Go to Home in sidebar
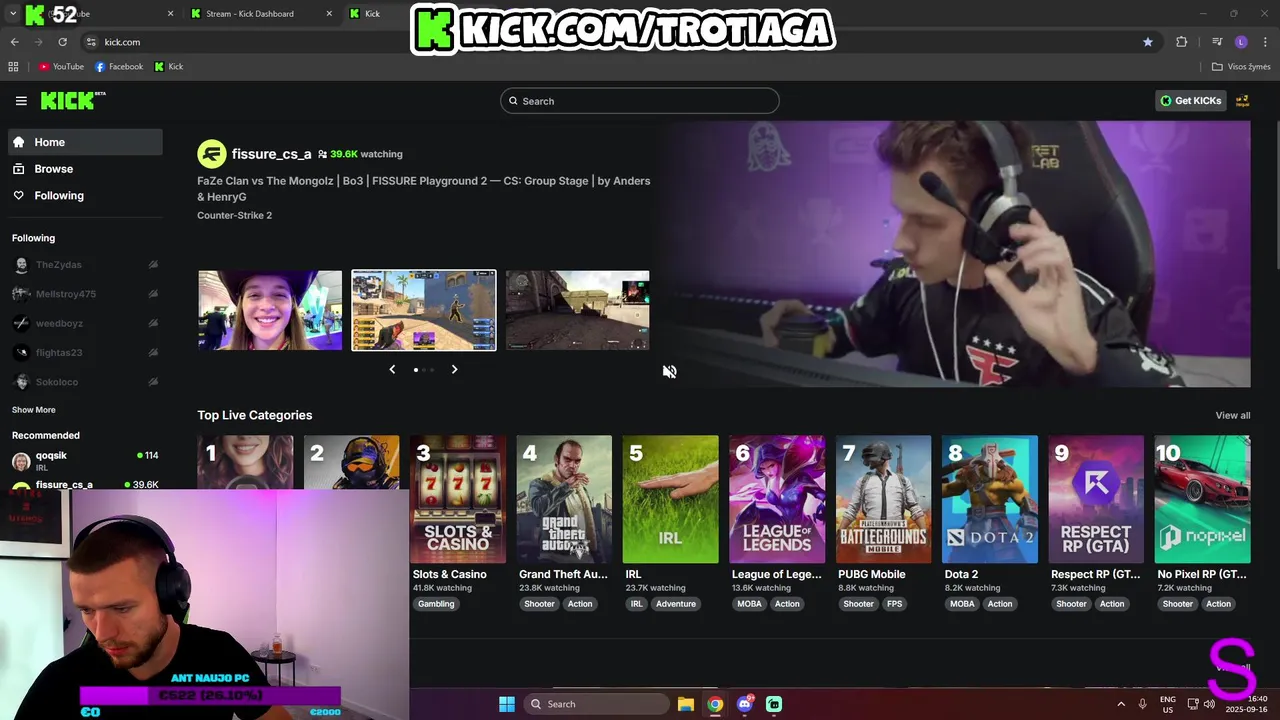This screenshot has width=1280, height=720. 85,142
